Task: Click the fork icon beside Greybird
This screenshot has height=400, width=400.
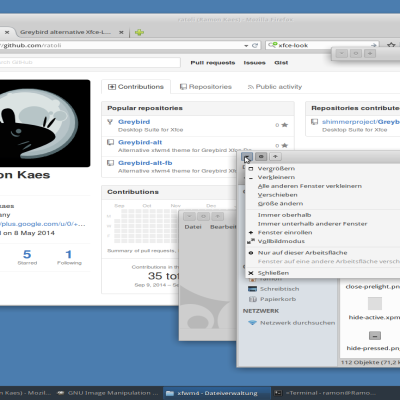Action: point(110,122)
